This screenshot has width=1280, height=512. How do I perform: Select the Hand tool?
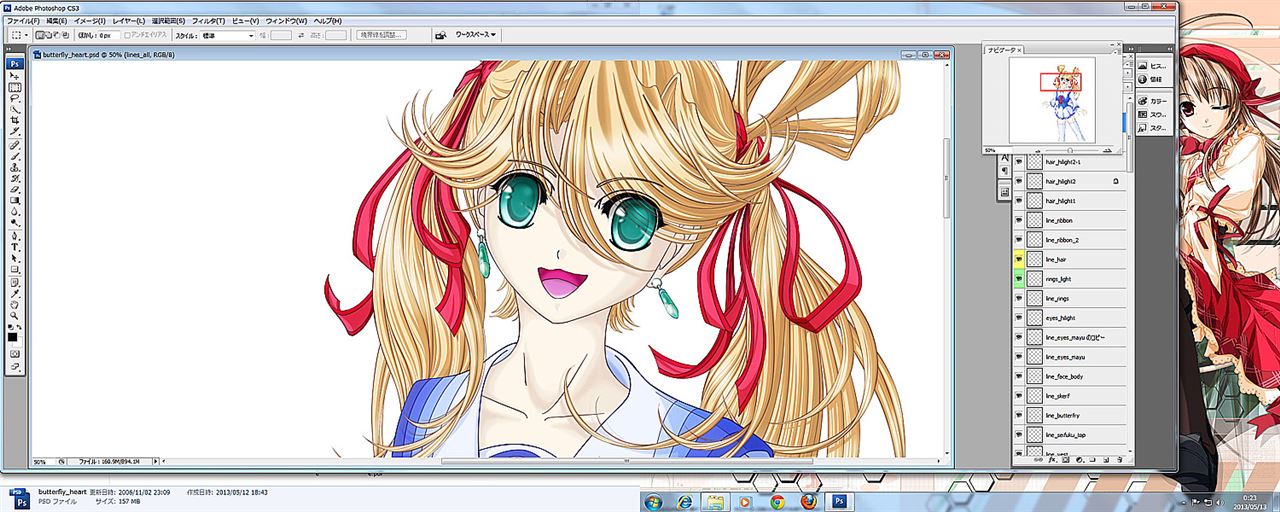[x=15, y=305]
